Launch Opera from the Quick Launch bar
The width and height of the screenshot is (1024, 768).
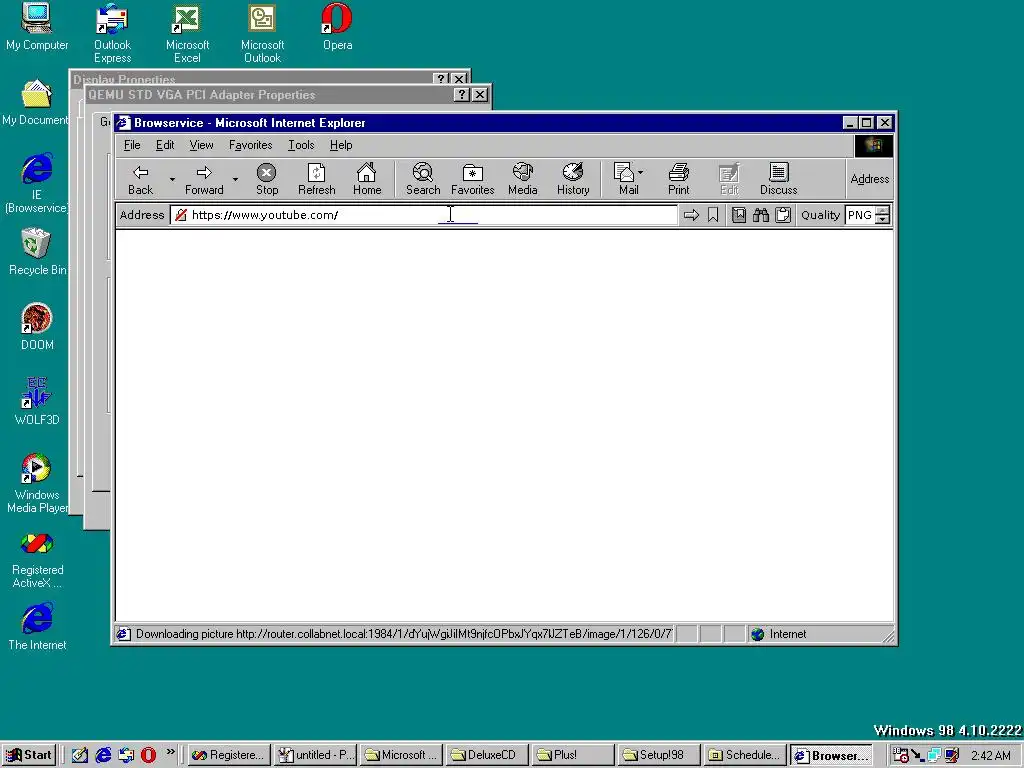148,755
